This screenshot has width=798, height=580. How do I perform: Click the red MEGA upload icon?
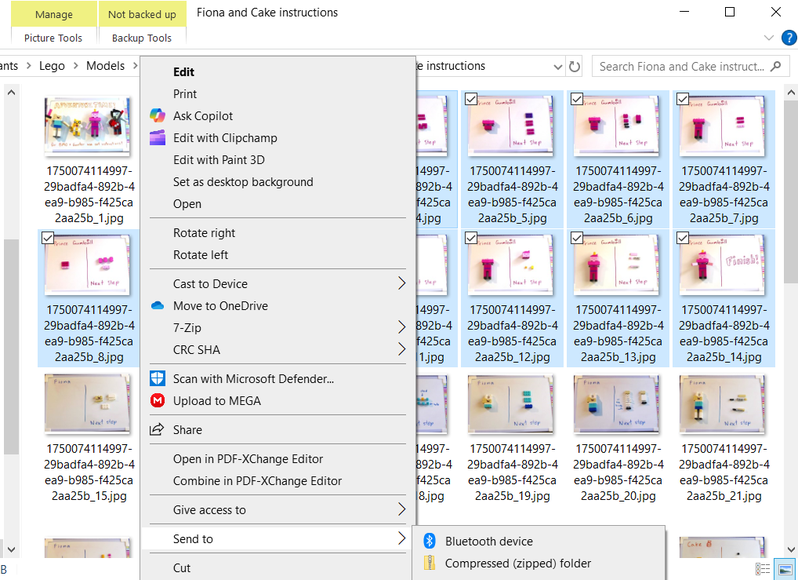[x=157, y=401]
